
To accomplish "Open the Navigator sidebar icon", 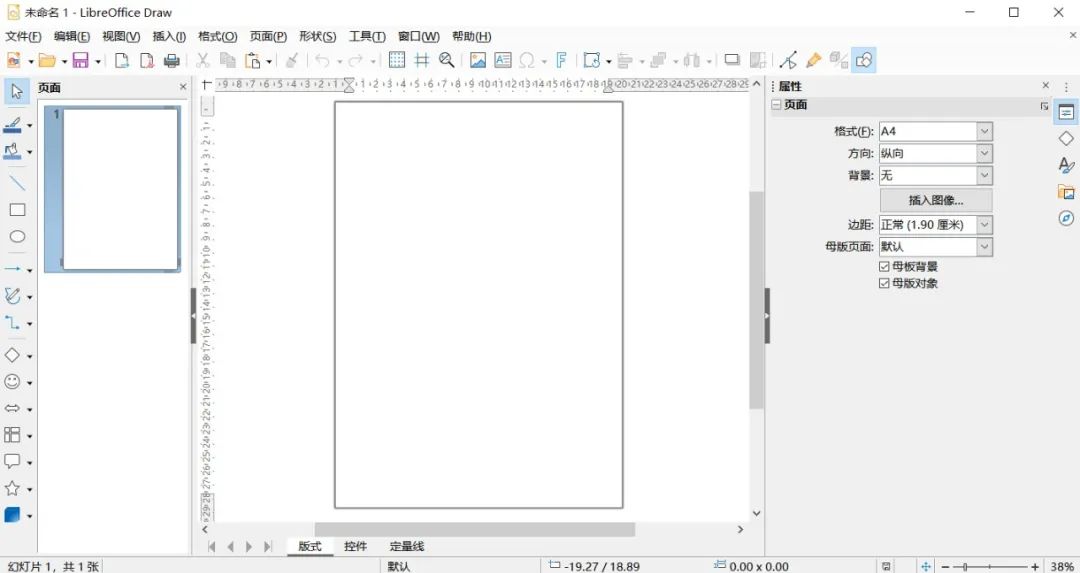I will click(x=1066, y=218).
